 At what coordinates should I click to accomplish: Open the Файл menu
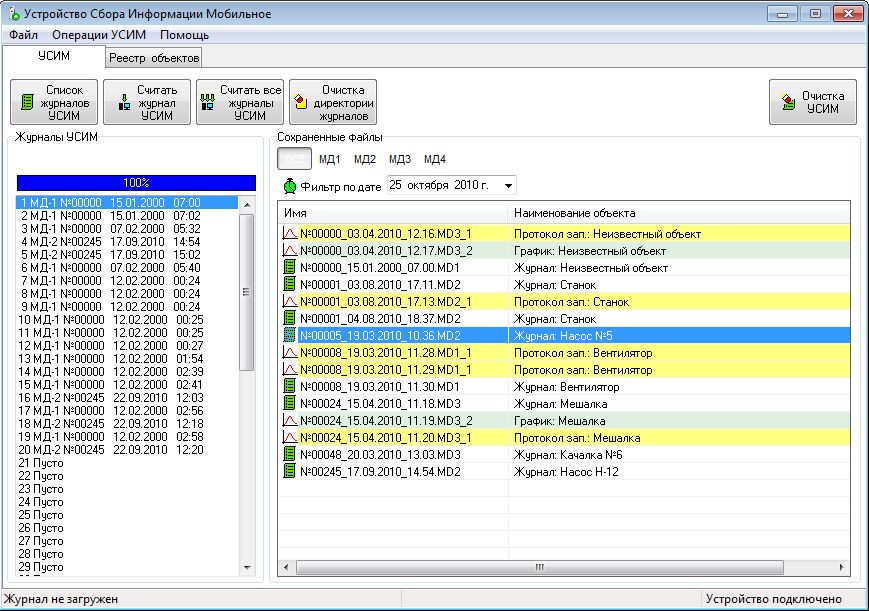(x=23, y=35)
